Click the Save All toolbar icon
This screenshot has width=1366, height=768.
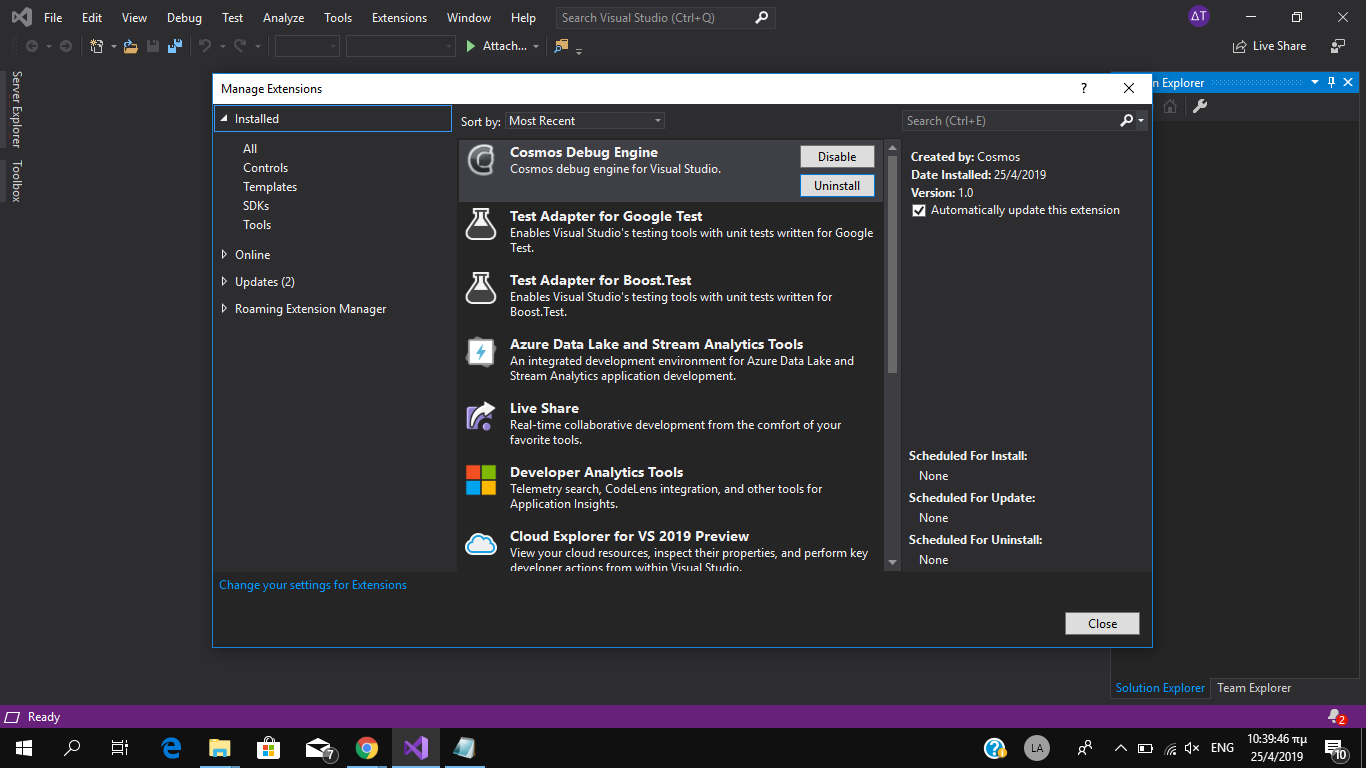coord(175,46)
